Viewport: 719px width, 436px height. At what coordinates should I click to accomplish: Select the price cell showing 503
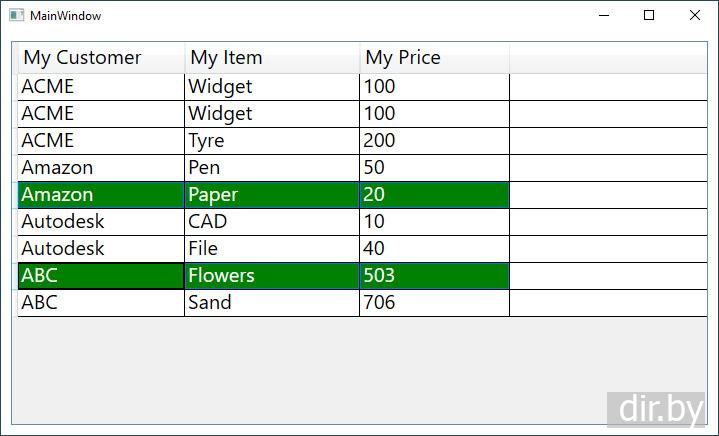click(434, 276)
